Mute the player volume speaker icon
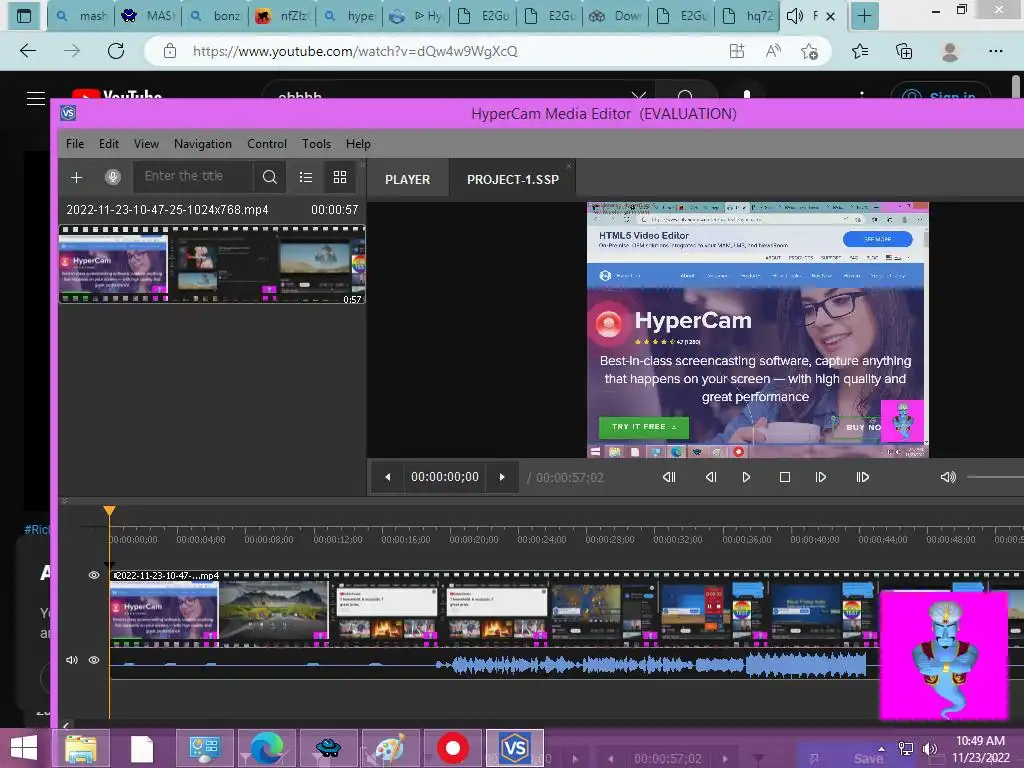 948,477
